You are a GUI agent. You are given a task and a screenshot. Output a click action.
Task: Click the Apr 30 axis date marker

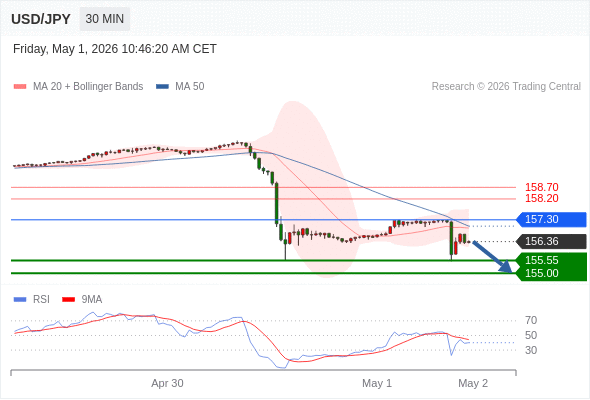pos(167,383)
